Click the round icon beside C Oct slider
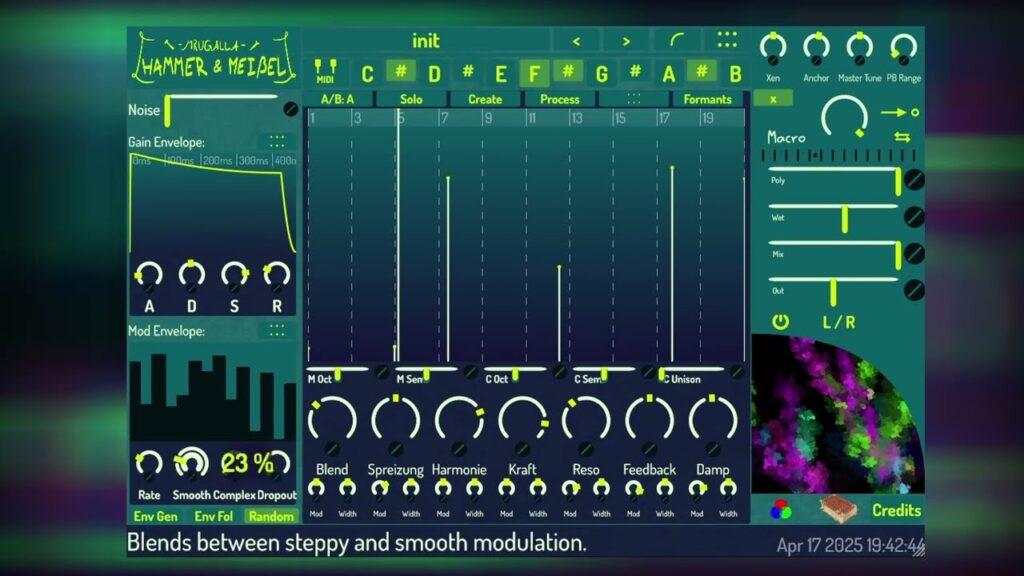Image resolution: width=1024 pixels, height=576 pixels. [559, 372]
